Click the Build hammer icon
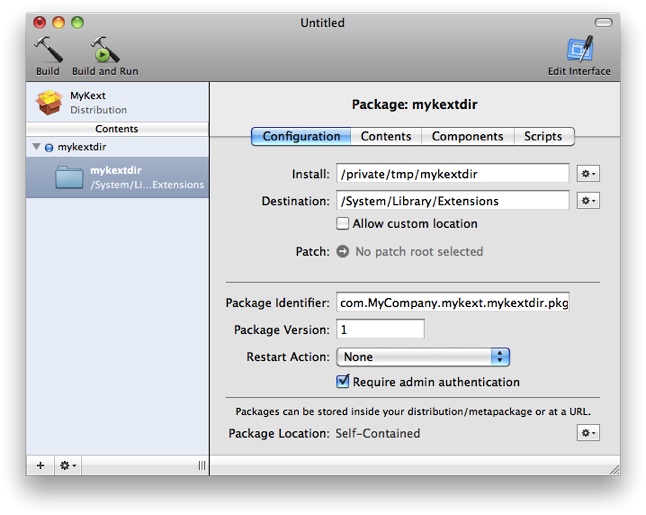Viewport: 646px width, 515px height. [47, 50]
